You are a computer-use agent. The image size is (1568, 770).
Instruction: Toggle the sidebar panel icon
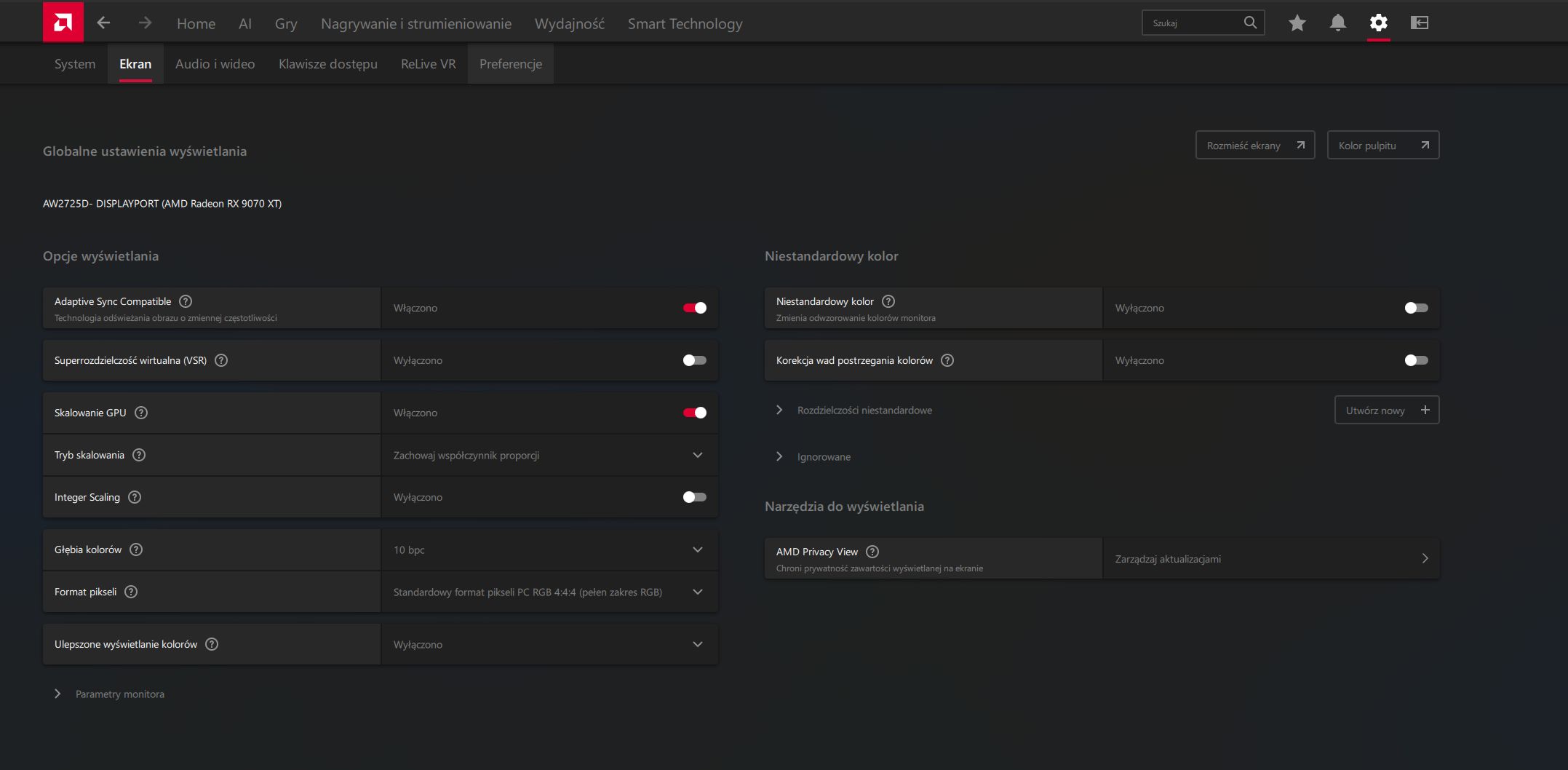(1419, 23)
